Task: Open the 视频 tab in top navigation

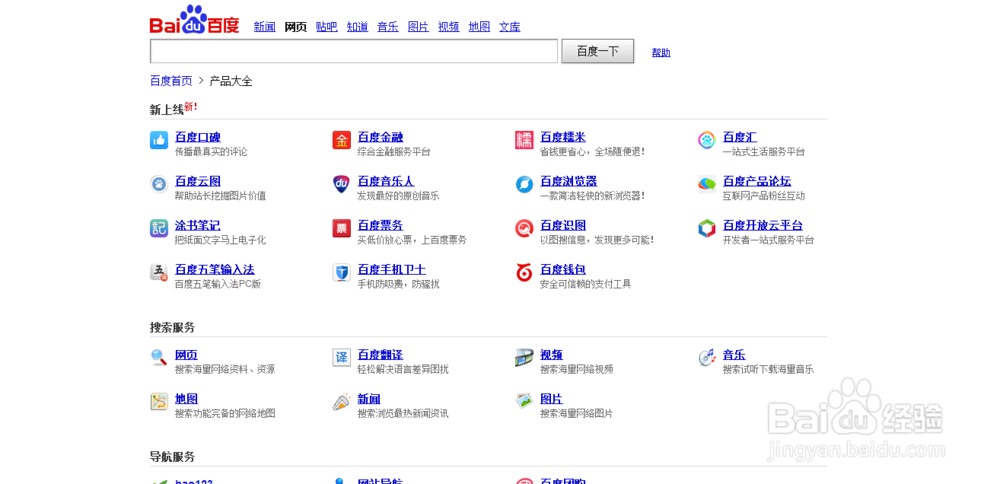Action: click(448, 27)
